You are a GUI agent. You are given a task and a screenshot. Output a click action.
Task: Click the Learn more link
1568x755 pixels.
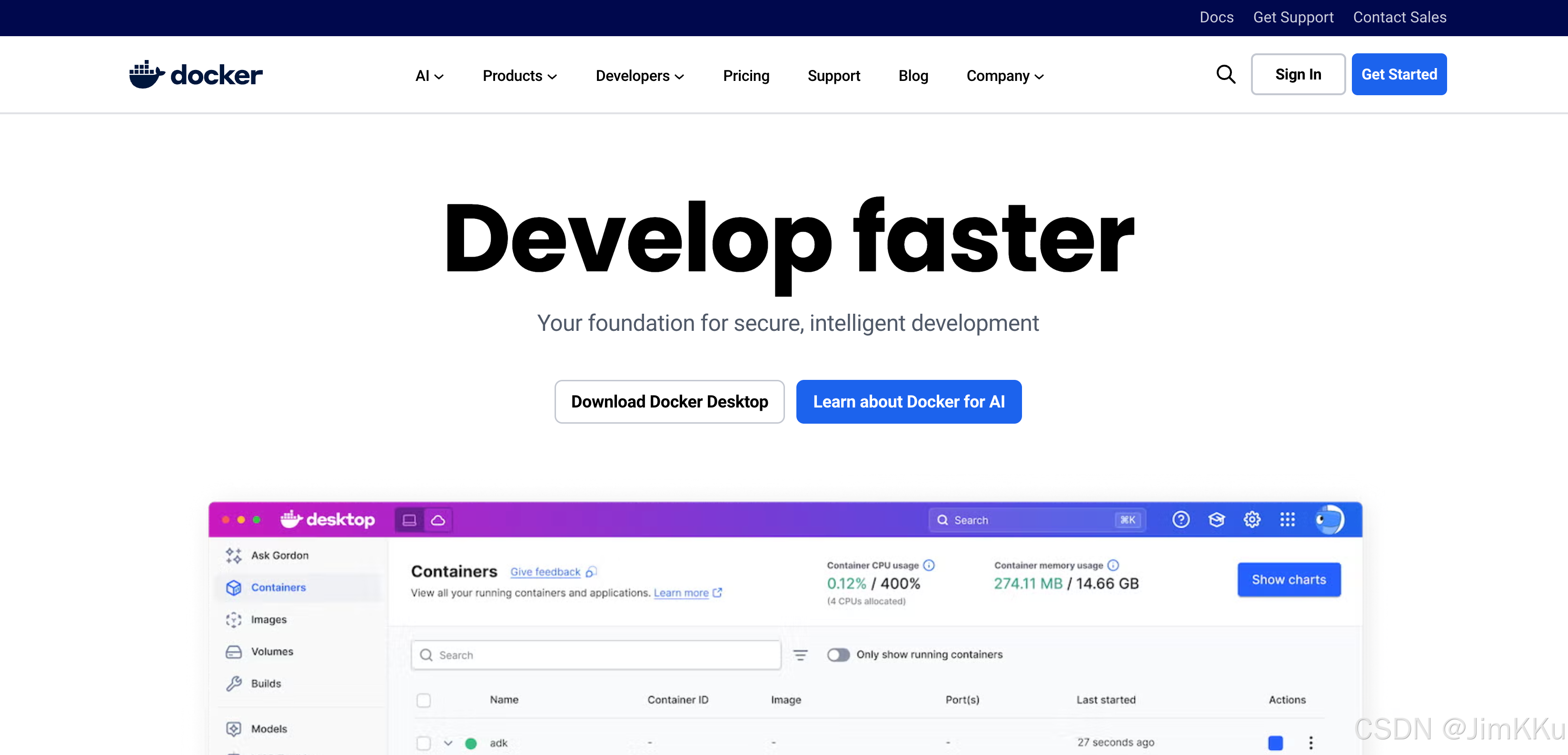coord(681,592)
